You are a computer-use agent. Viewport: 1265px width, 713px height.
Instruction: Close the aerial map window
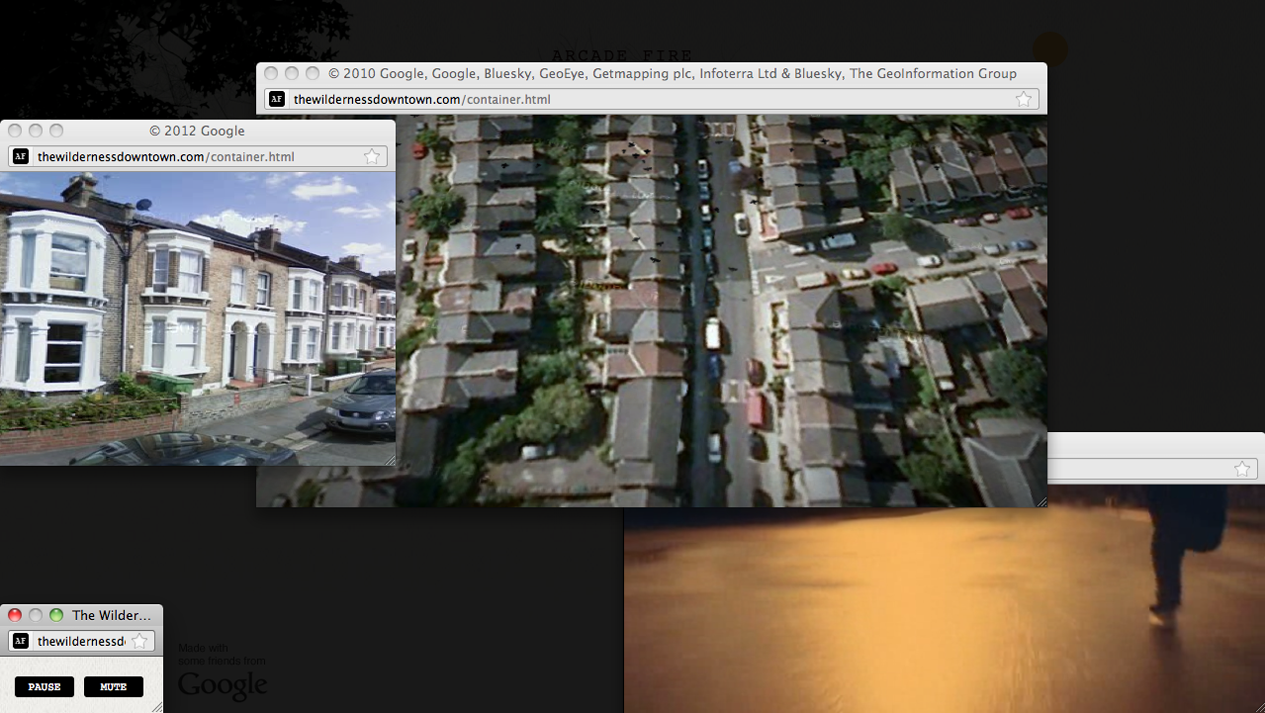[x=271, y=74]
